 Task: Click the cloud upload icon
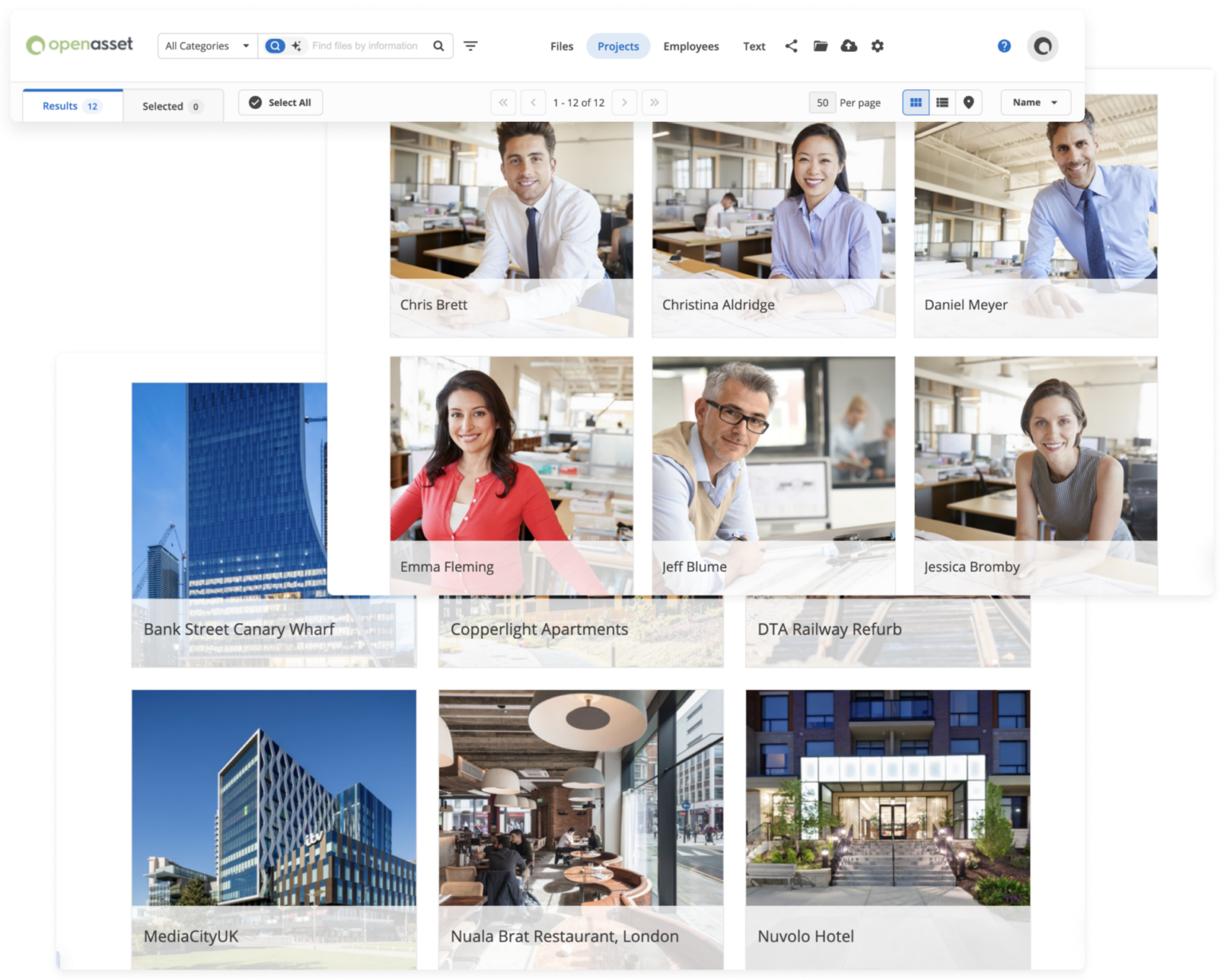coord(849,46)
